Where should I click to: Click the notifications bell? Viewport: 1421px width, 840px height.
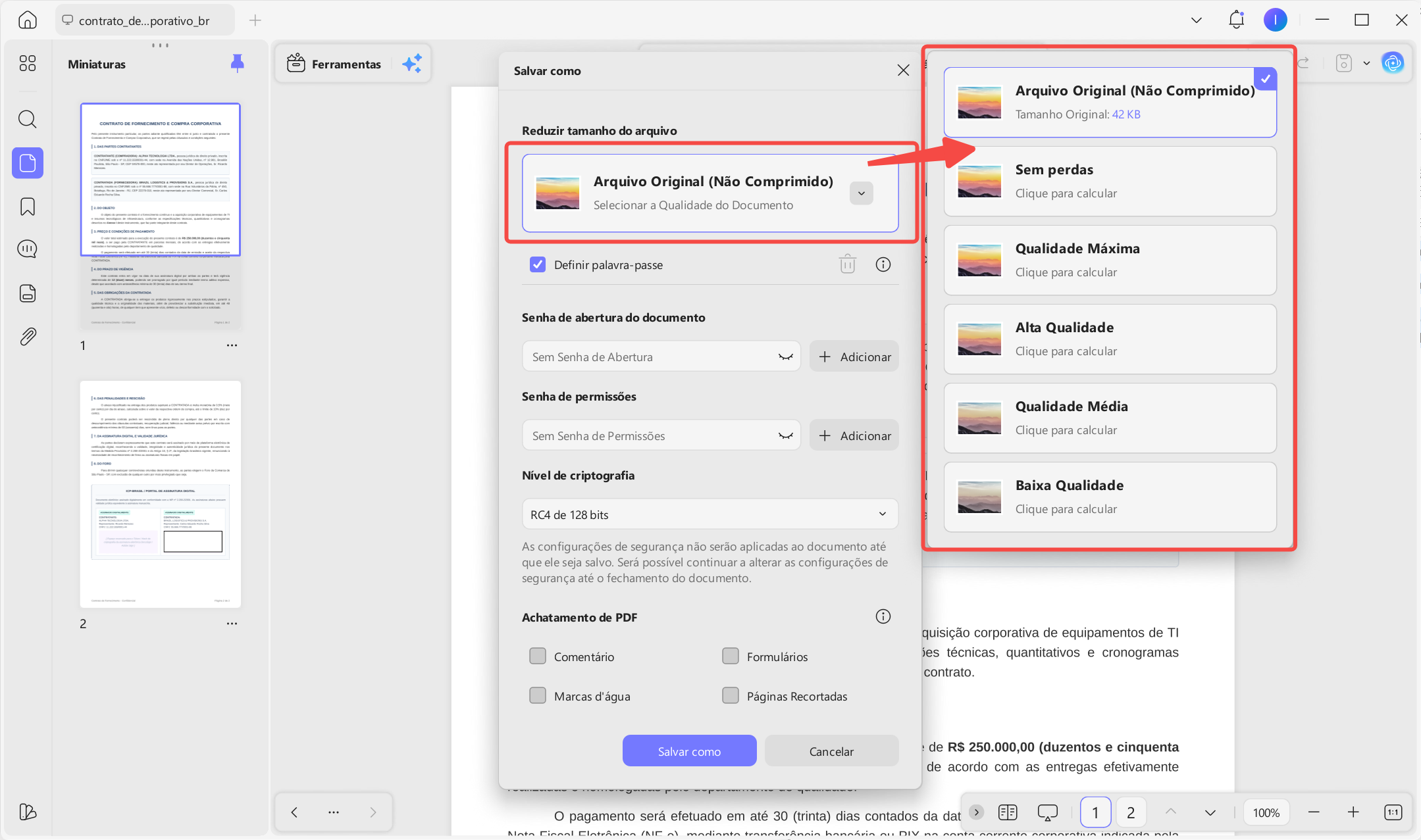tap(1236, 20)
